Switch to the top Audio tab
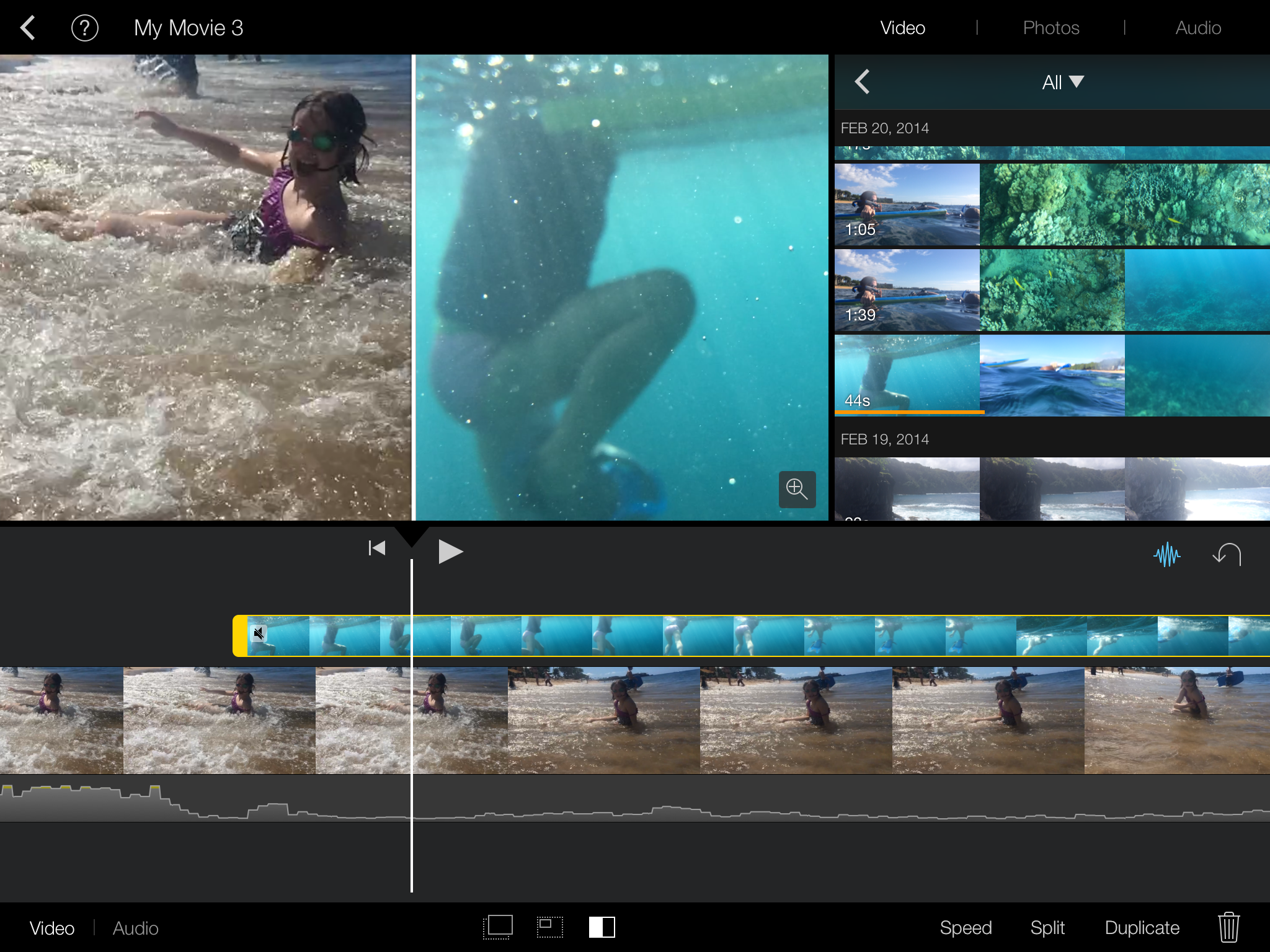 click(x=1197, y=28)
